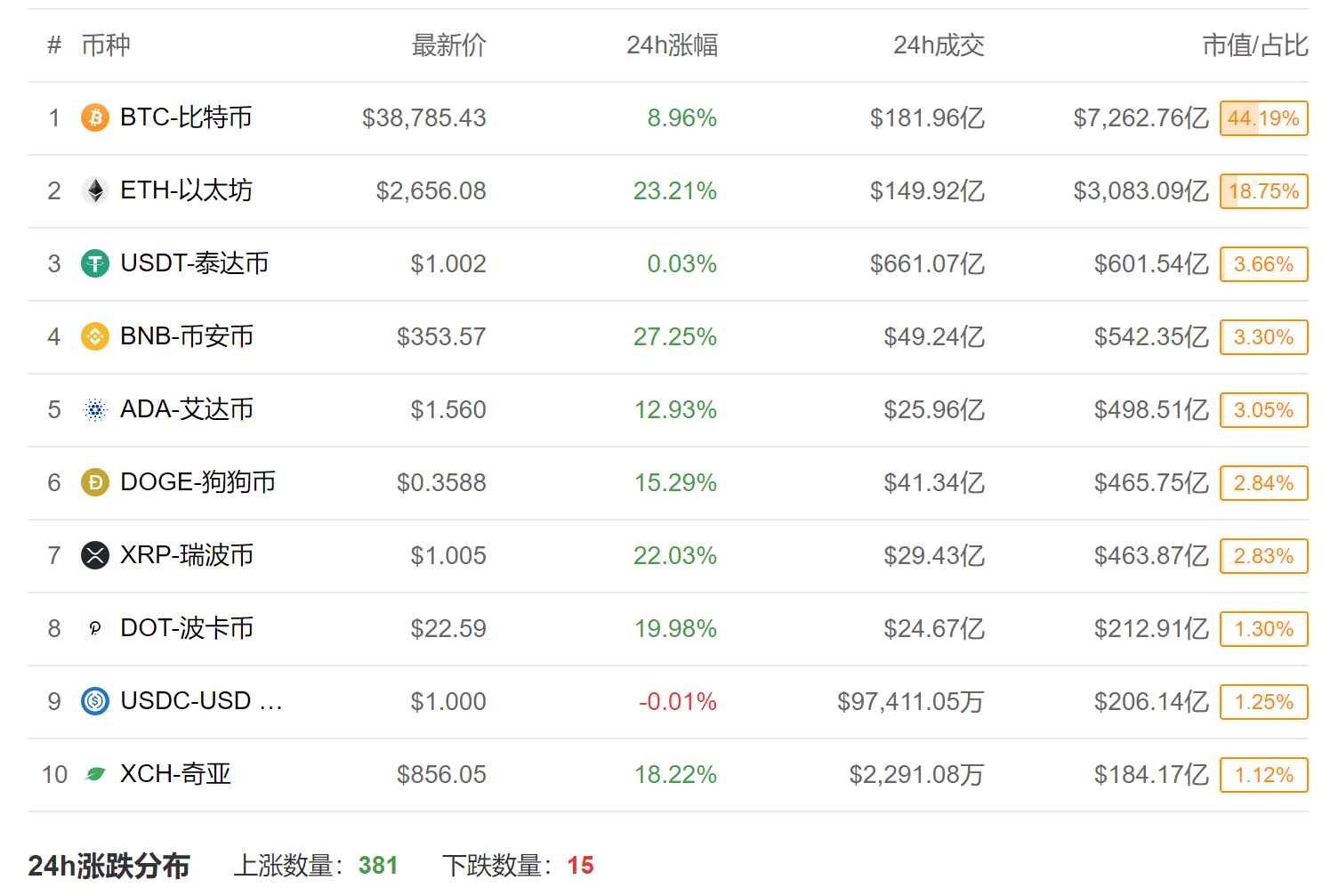Screen dimensions: 1330x896
Task: Click BTC's 44.19% market share badge
Action: (1263, 117)
